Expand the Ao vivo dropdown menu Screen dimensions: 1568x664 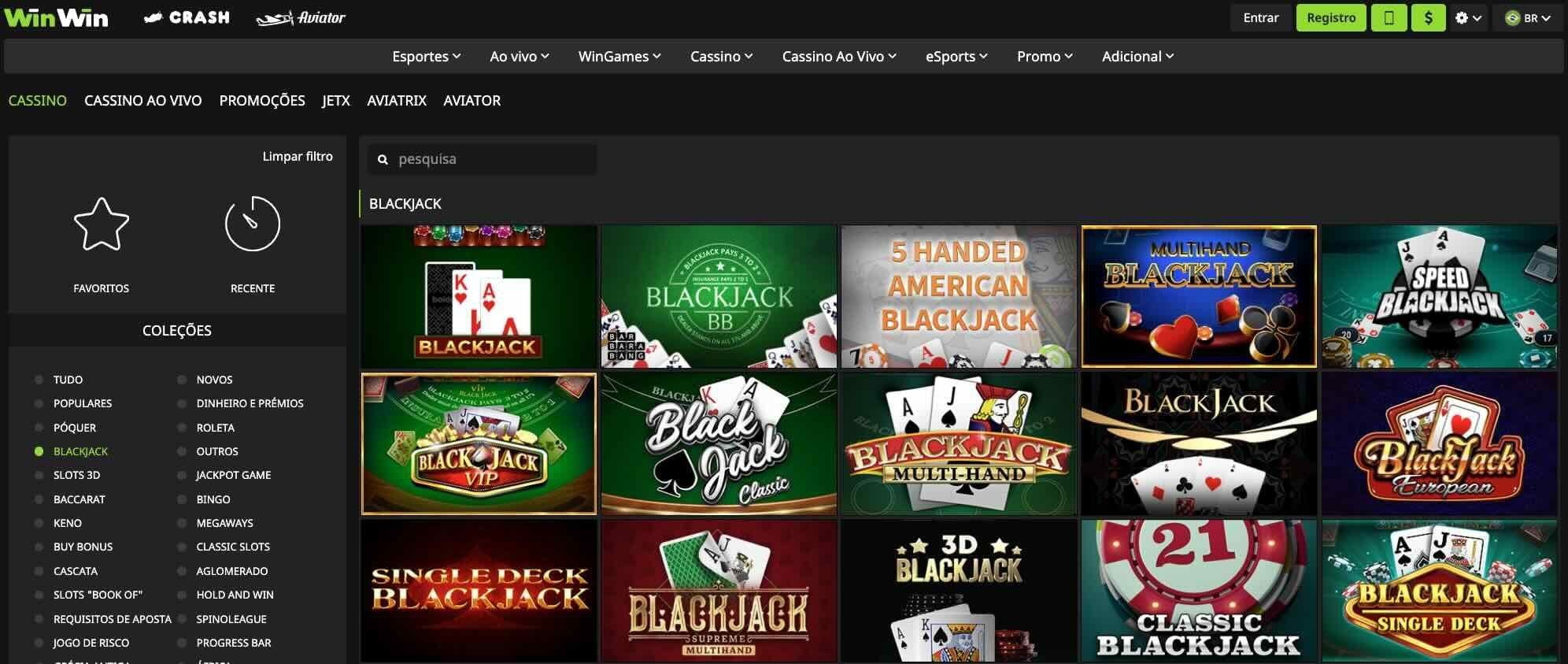(x=520, y=56)
